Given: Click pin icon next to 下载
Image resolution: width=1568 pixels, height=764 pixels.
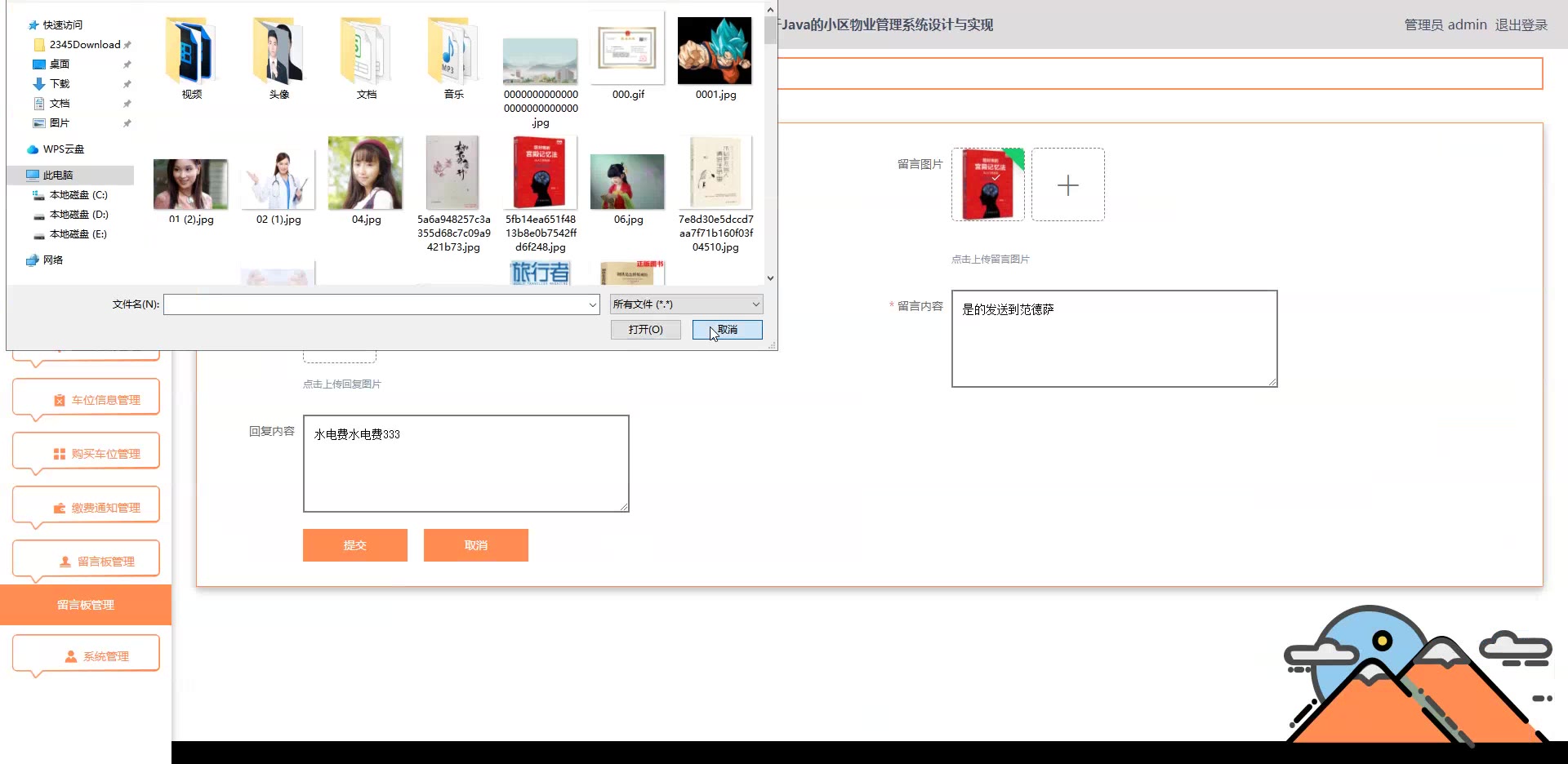Looking at the screenshot, I should pyautogui.click(x=127, y=84).
